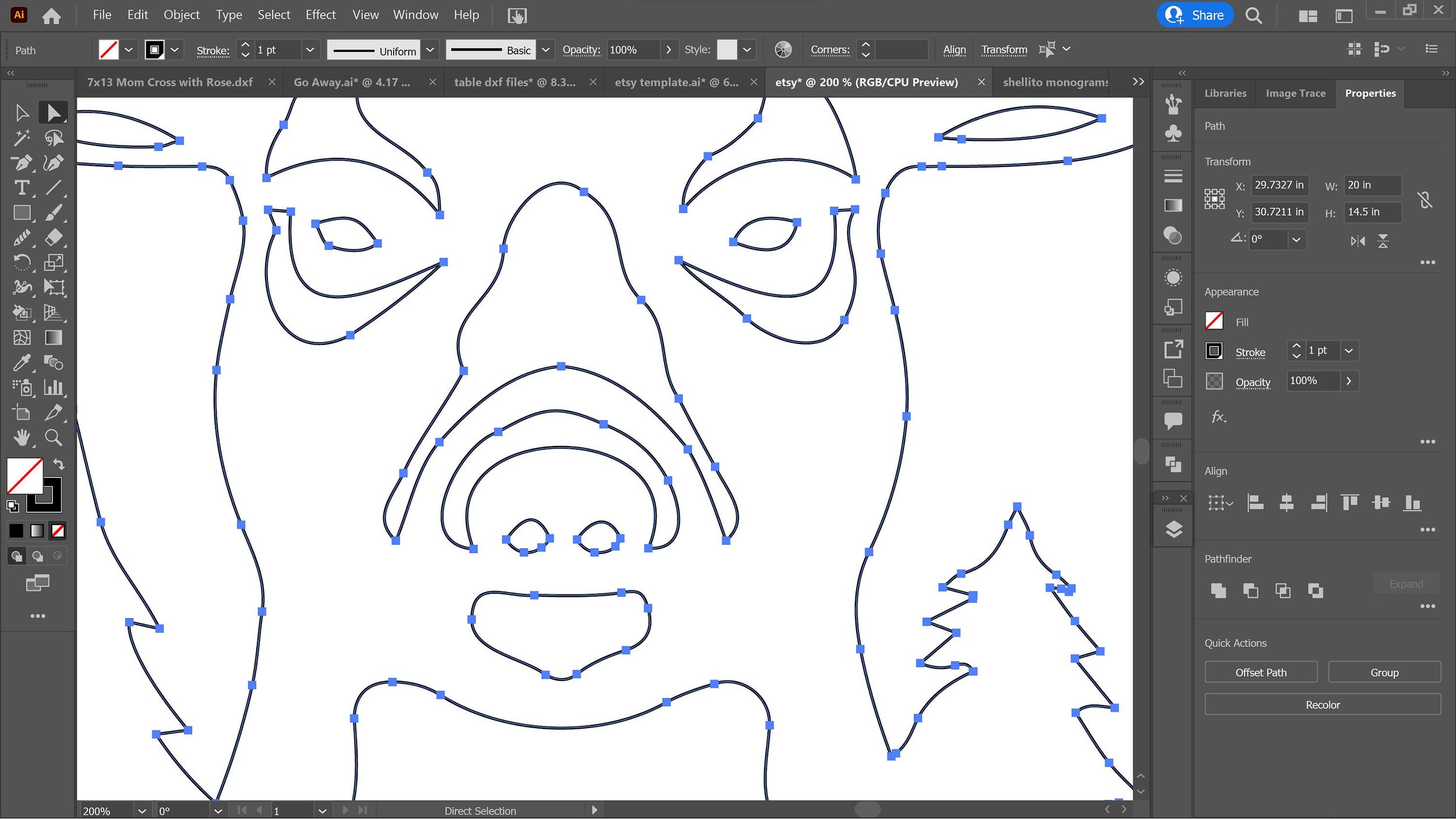Open the Object menu
Viewport: 1456px width, 819px height.
click(x=181, y=15)
